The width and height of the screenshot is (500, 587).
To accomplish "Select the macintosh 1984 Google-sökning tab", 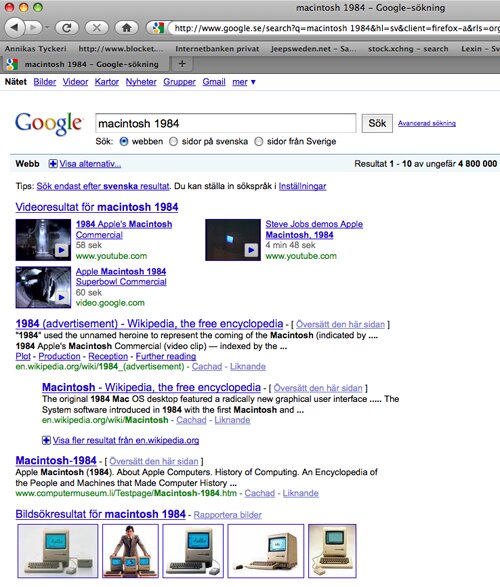I will [86, 64].
